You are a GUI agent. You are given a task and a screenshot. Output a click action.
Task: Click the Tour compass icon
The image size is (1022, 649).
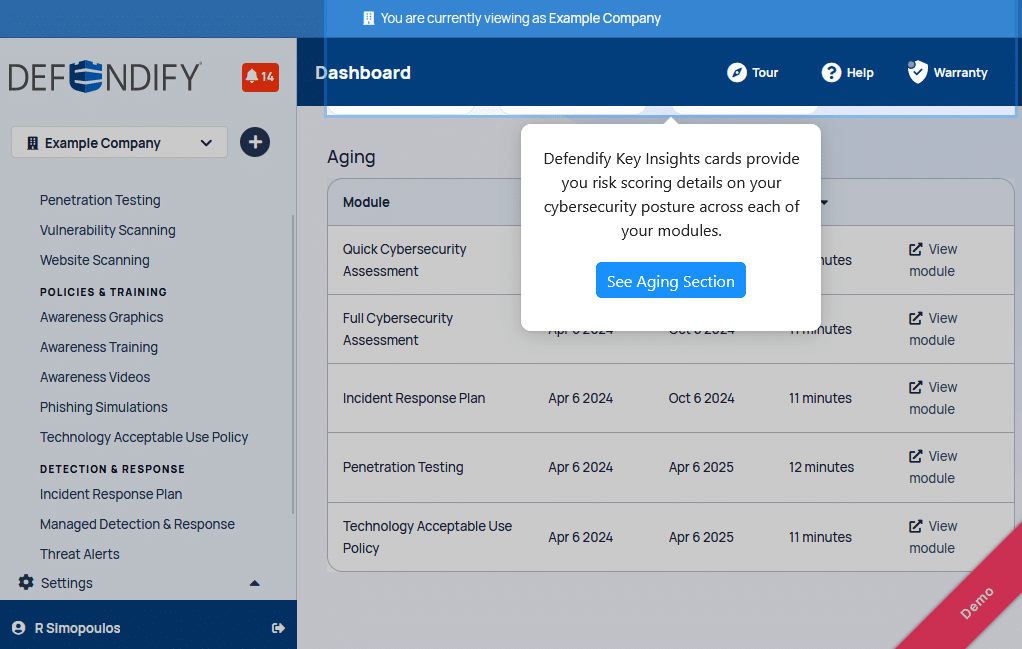[x=737, y=72]
